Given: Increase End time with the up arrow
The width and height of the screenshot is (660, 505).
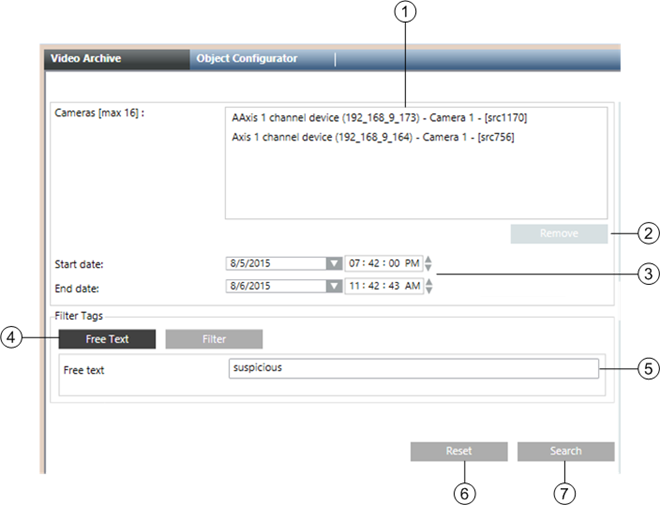Looking at the screenshot, I should 429,282.
